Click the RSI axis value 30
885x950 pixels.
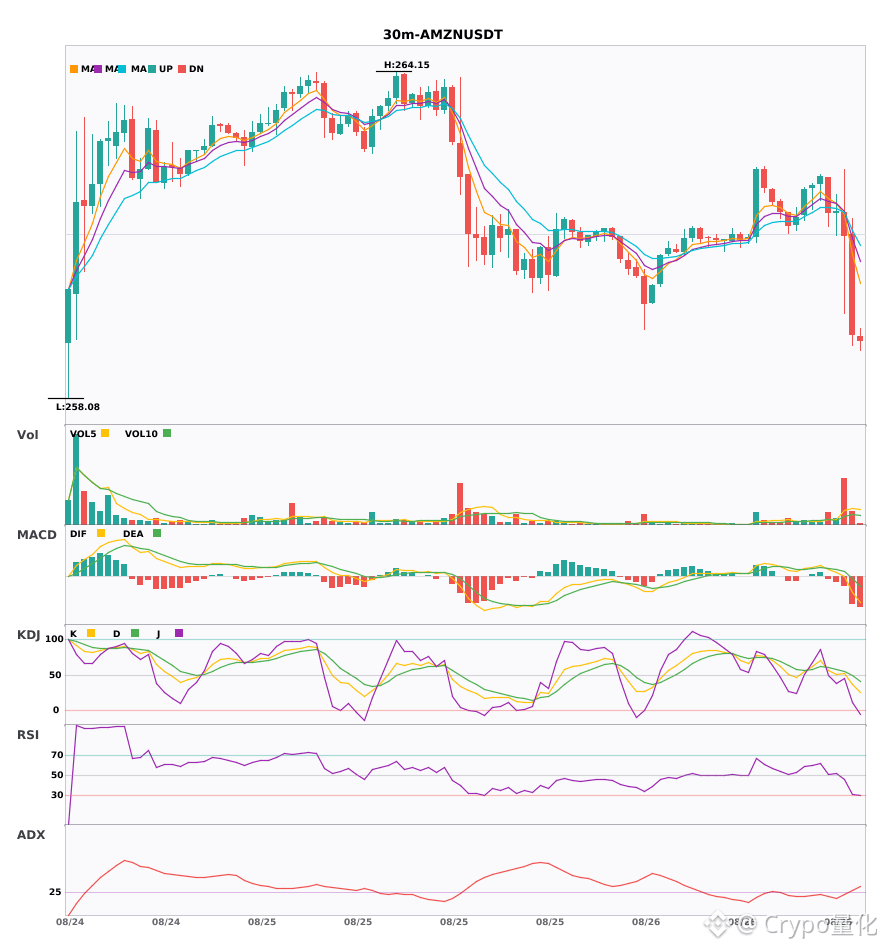[x=57, y=795]
